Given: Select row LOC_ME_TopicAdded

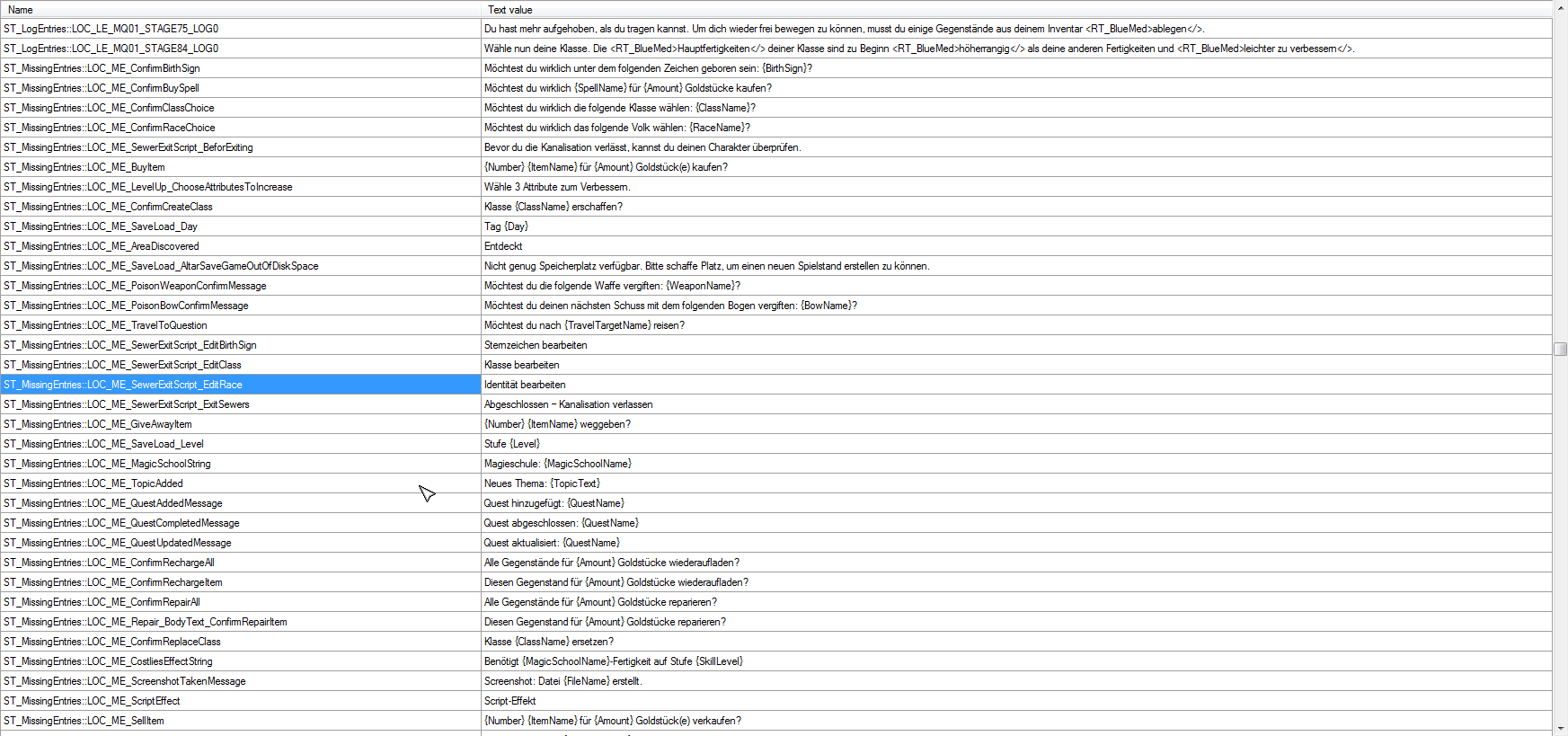Looking at the screenshot, I should point(776,483).
